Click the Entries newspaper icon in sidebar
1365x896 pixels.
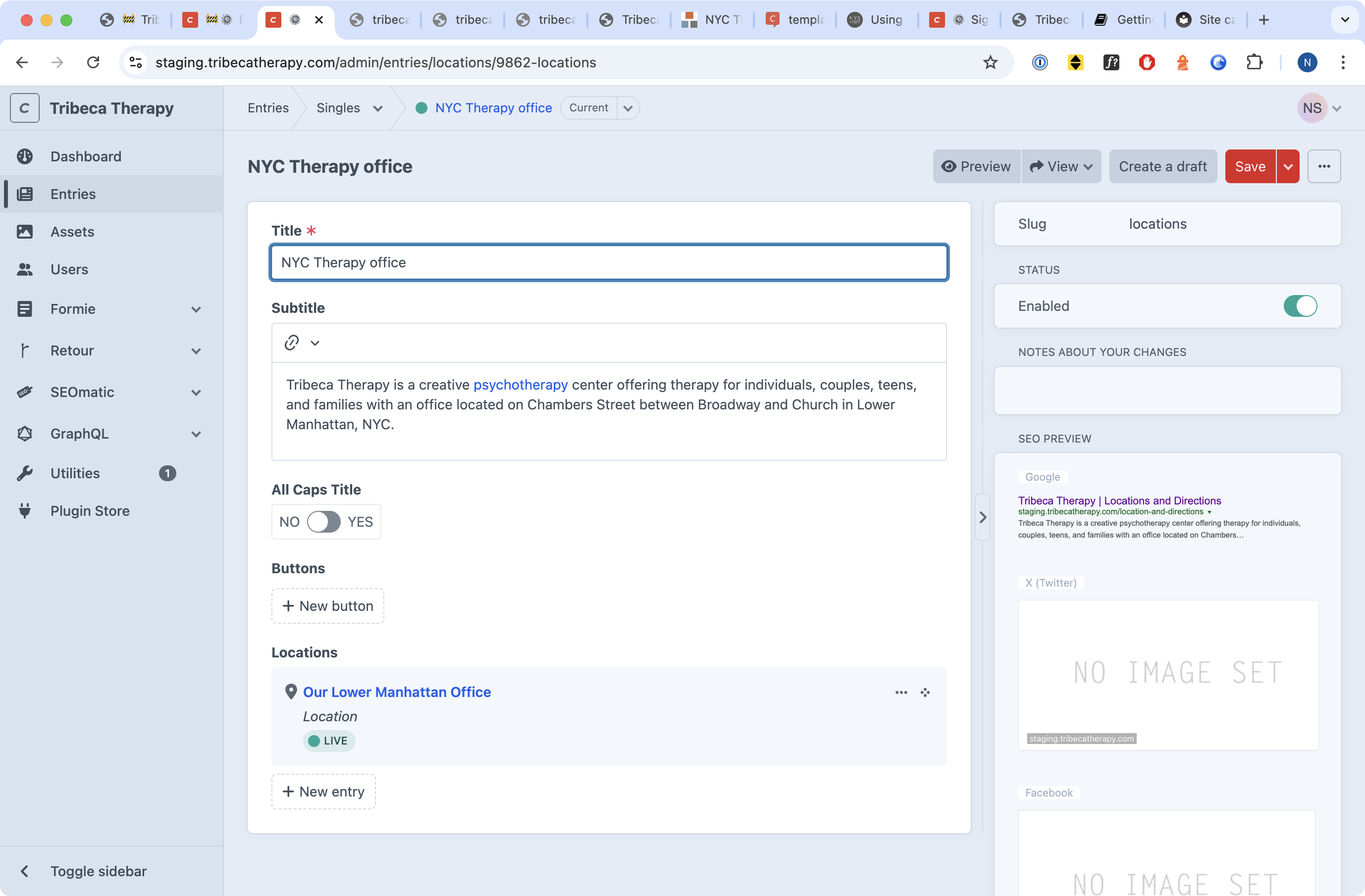pyautogui.click(x=25, y=194)
